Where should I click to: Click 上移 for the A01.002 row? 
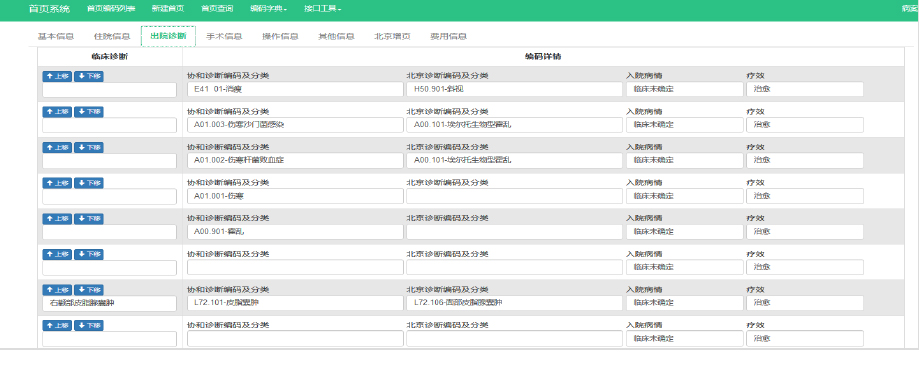coord(57,147)
